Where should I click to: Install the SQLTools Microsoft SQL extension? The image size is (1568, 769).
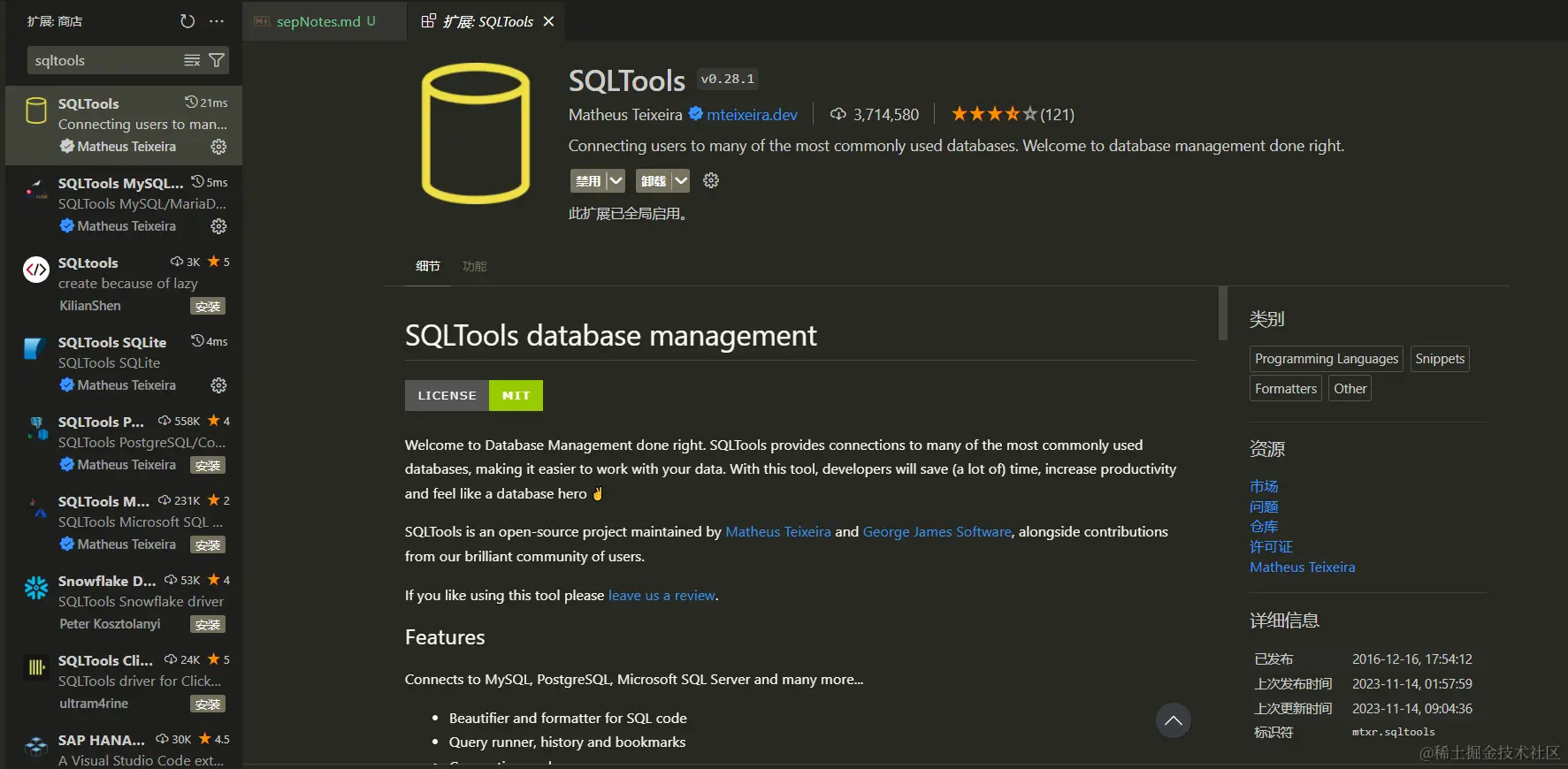pos(208,545)
